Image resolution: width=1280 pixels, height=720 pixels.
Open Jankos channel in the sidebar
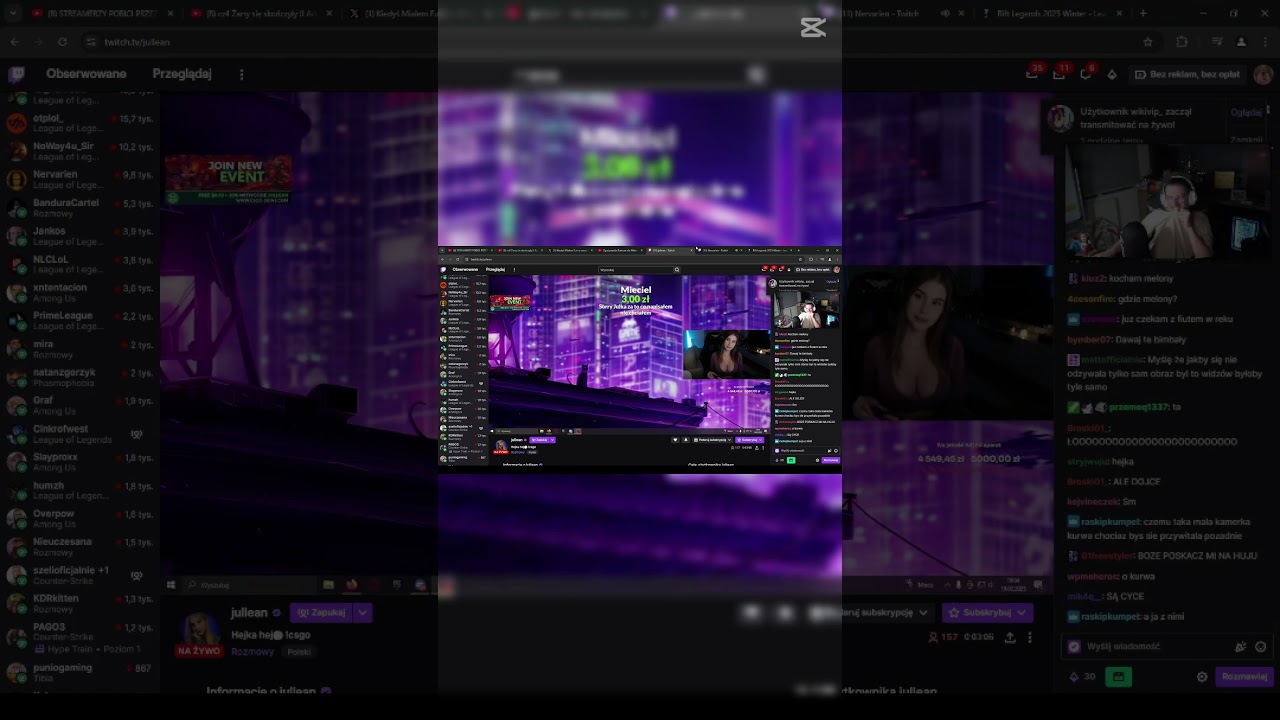[80, 236]
